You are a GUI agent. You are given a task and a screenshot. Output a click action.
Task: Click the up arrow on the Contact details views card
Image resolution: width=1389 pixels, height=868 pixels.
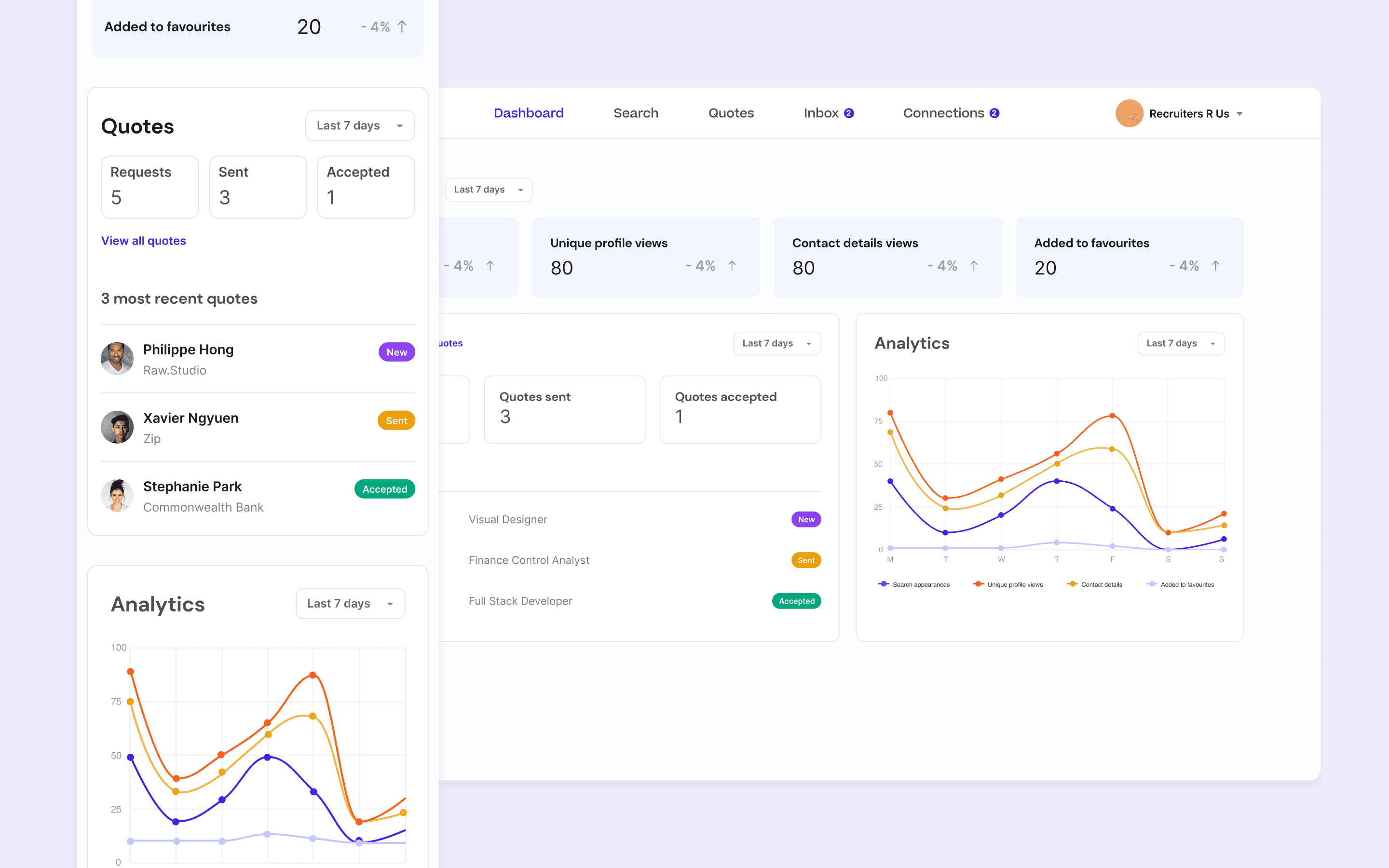pyautogui.click(x=974, y=266)
